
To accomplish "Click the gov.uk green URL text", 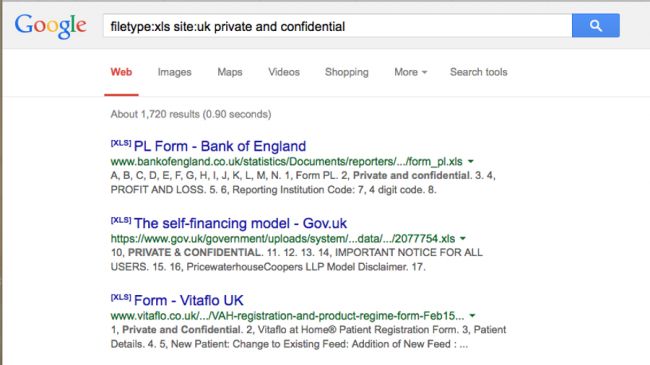I will 283,238.
